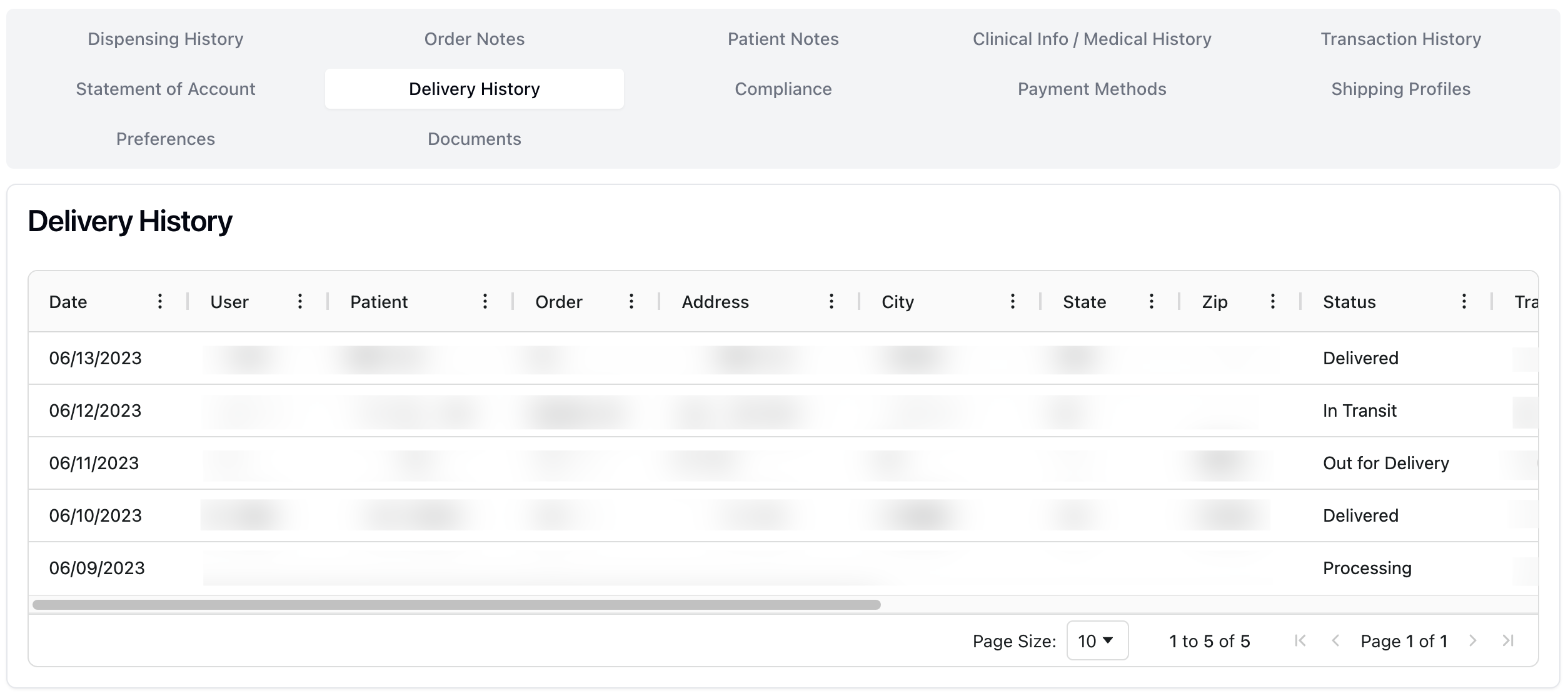This screenshot has width=1568, height=696.
Task: Open the Page Size dropdown
Action: (1097, 641)
